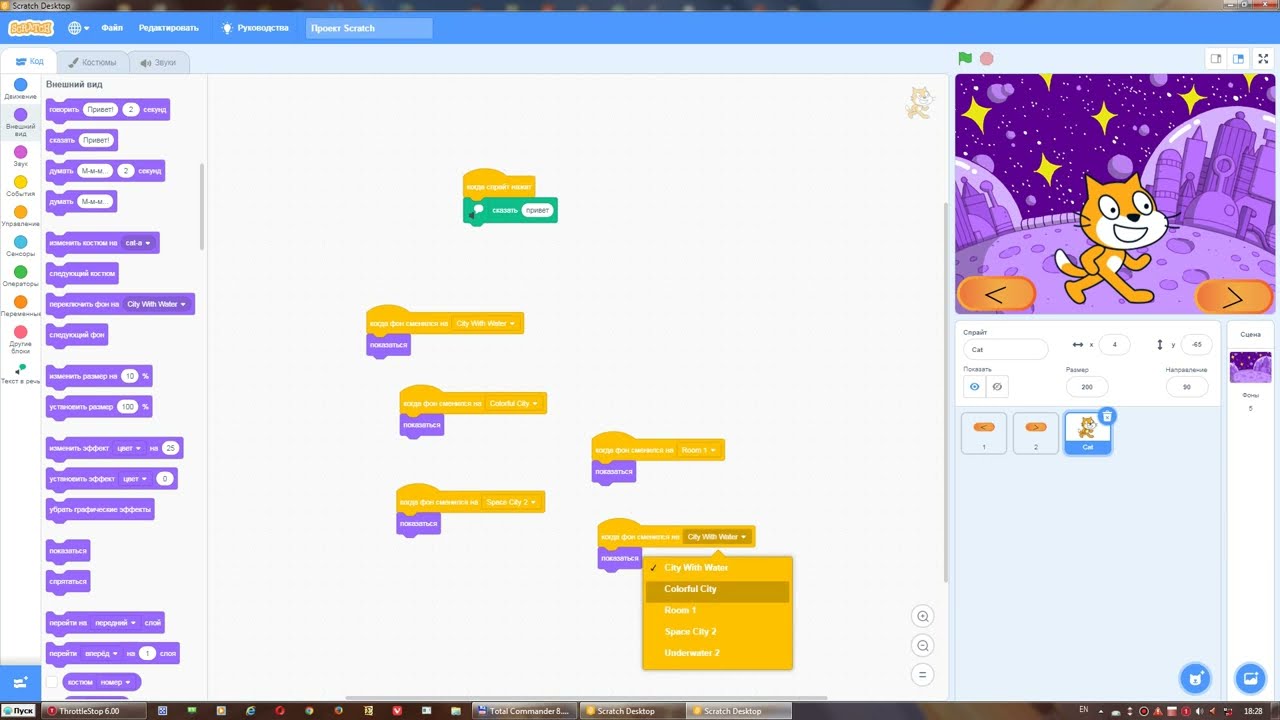Select the Cat sprite thumbnail
1280x720 pixels.
coord(1088,433)
